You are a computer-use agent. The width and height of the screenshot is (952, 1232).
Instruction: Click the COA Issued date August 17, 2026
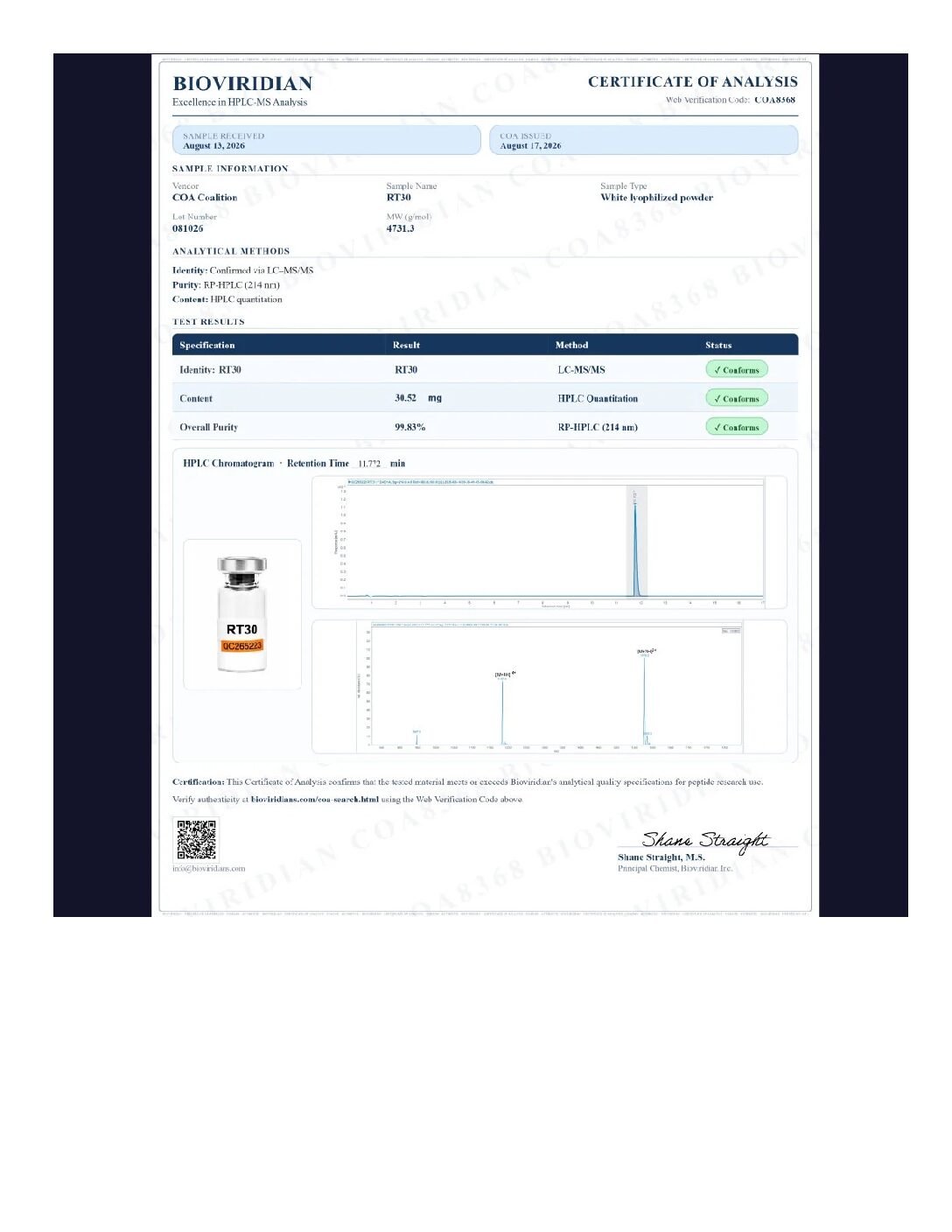click(531, 146)
